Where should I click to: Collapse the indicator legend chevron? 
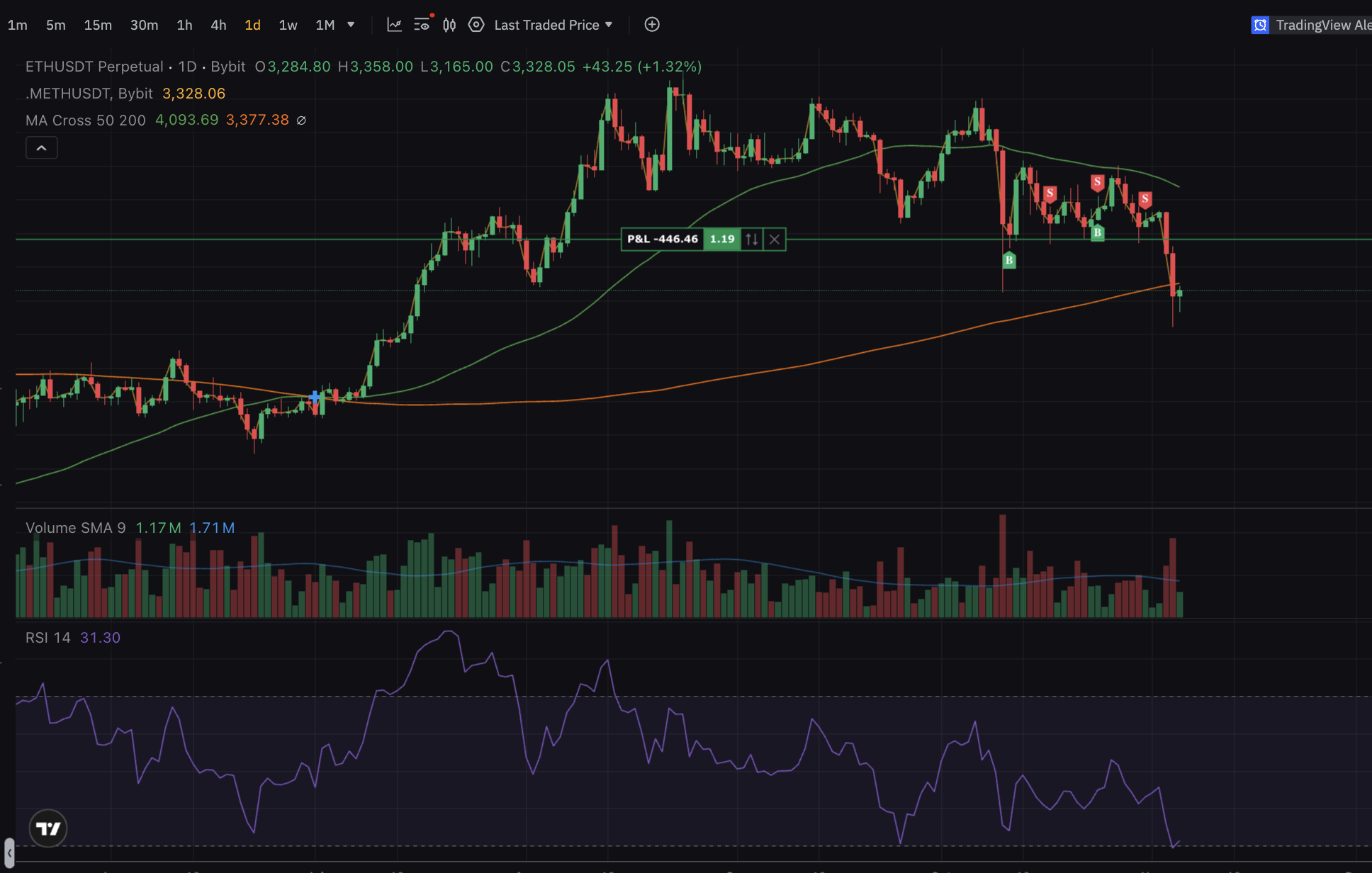pos(42,148)
